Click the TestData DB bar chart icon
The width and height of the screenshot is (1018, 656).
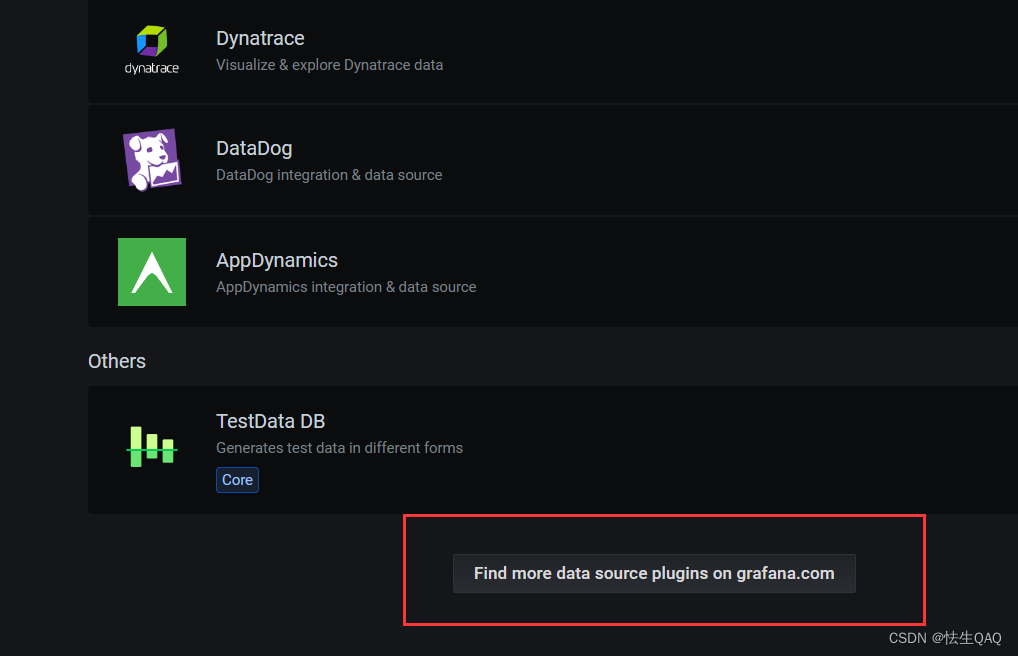point(152,446)
